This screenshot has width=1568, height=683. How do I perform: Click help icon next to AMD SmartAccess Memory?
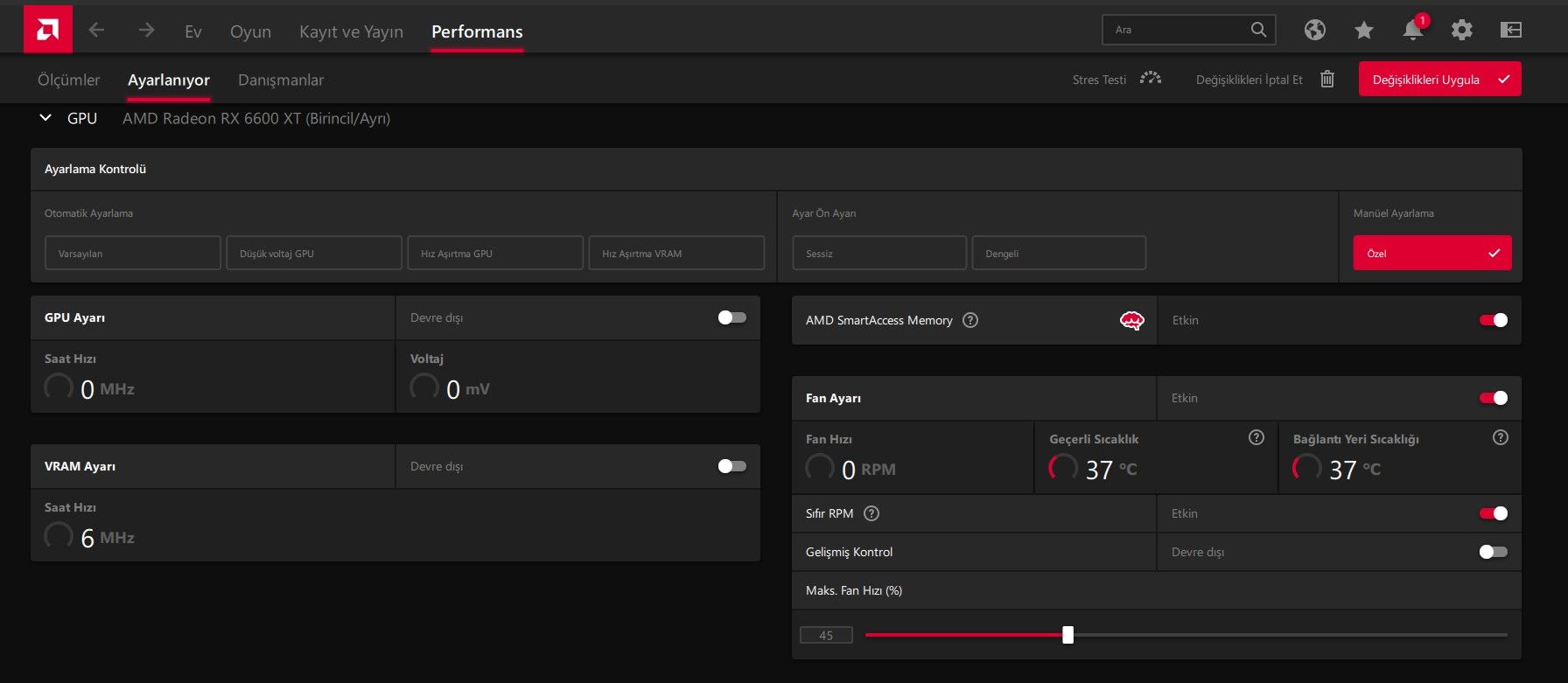pyautogui.click(x=970, y=320)
